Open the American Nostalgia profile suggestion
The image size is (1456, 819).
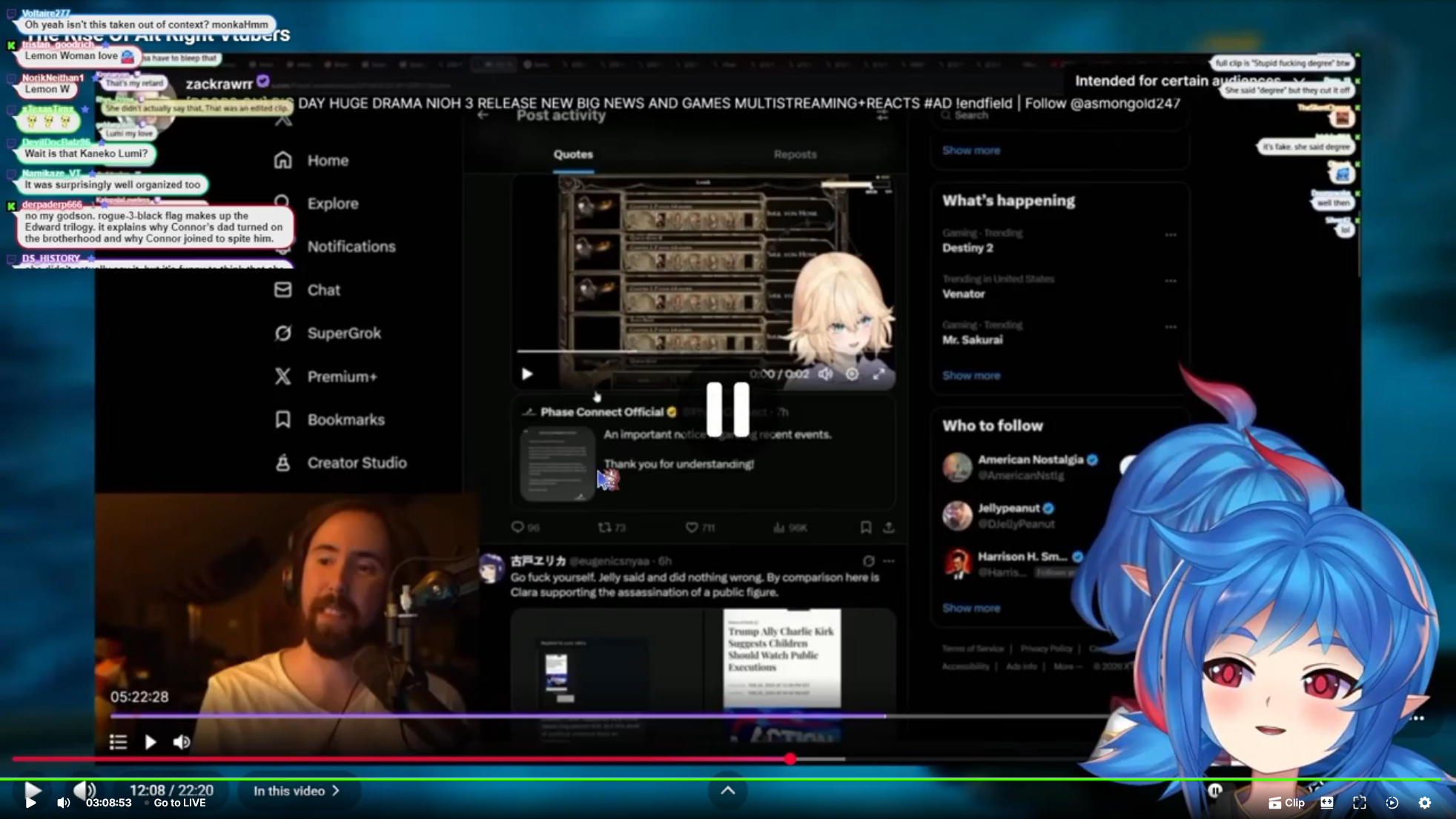[x=1030, y=460]
